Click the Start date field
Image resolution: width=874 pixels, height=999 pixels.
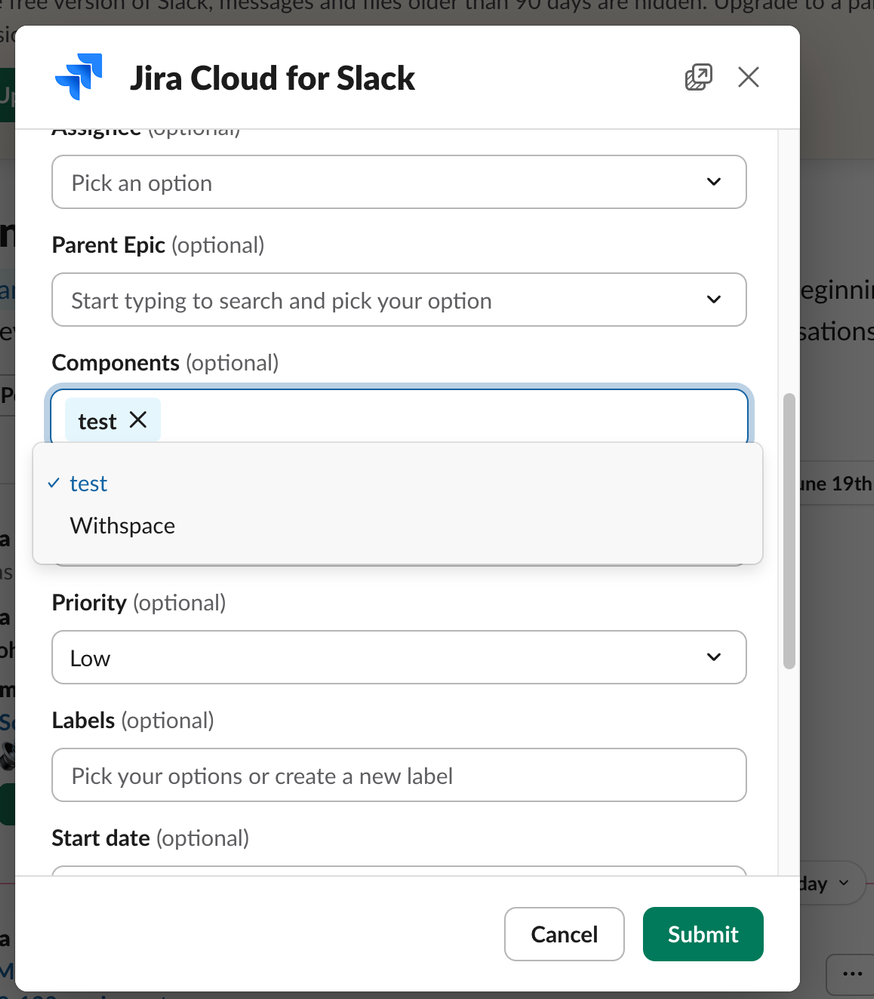398,871
